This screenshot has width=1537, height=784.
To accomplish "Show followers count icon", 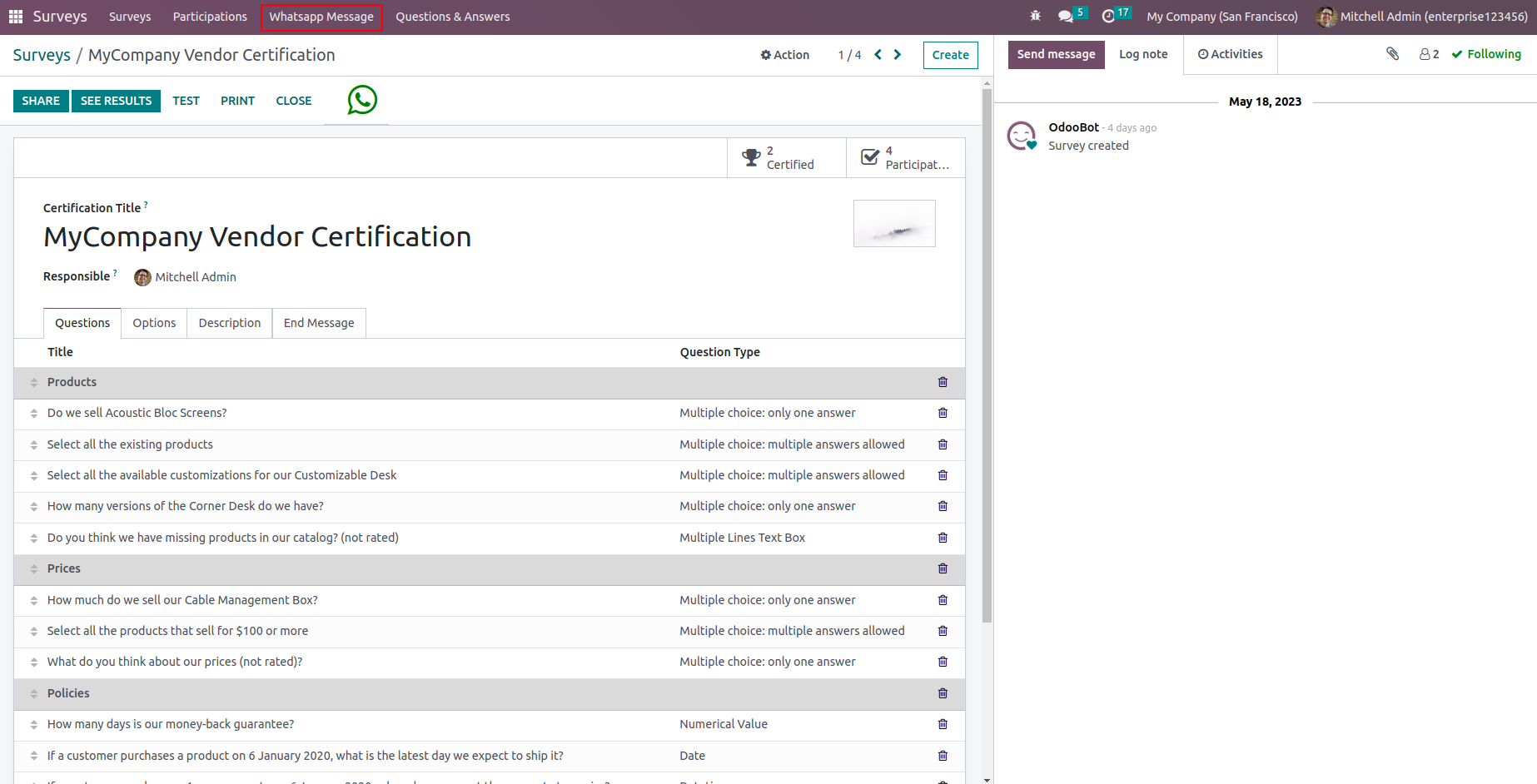I will (x=1429, y=54).
